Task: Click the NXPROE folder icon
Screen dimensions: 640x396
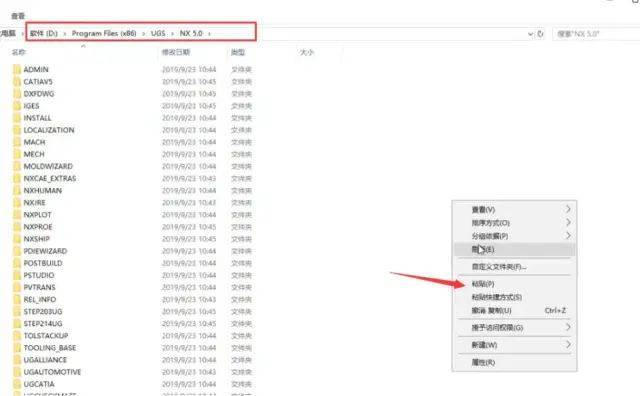Action: (17, 227)
